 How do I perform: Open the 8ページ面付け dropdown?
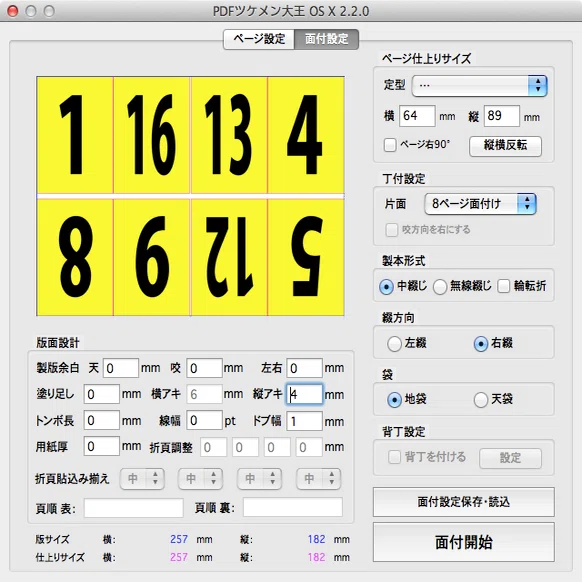click(480, 204)
